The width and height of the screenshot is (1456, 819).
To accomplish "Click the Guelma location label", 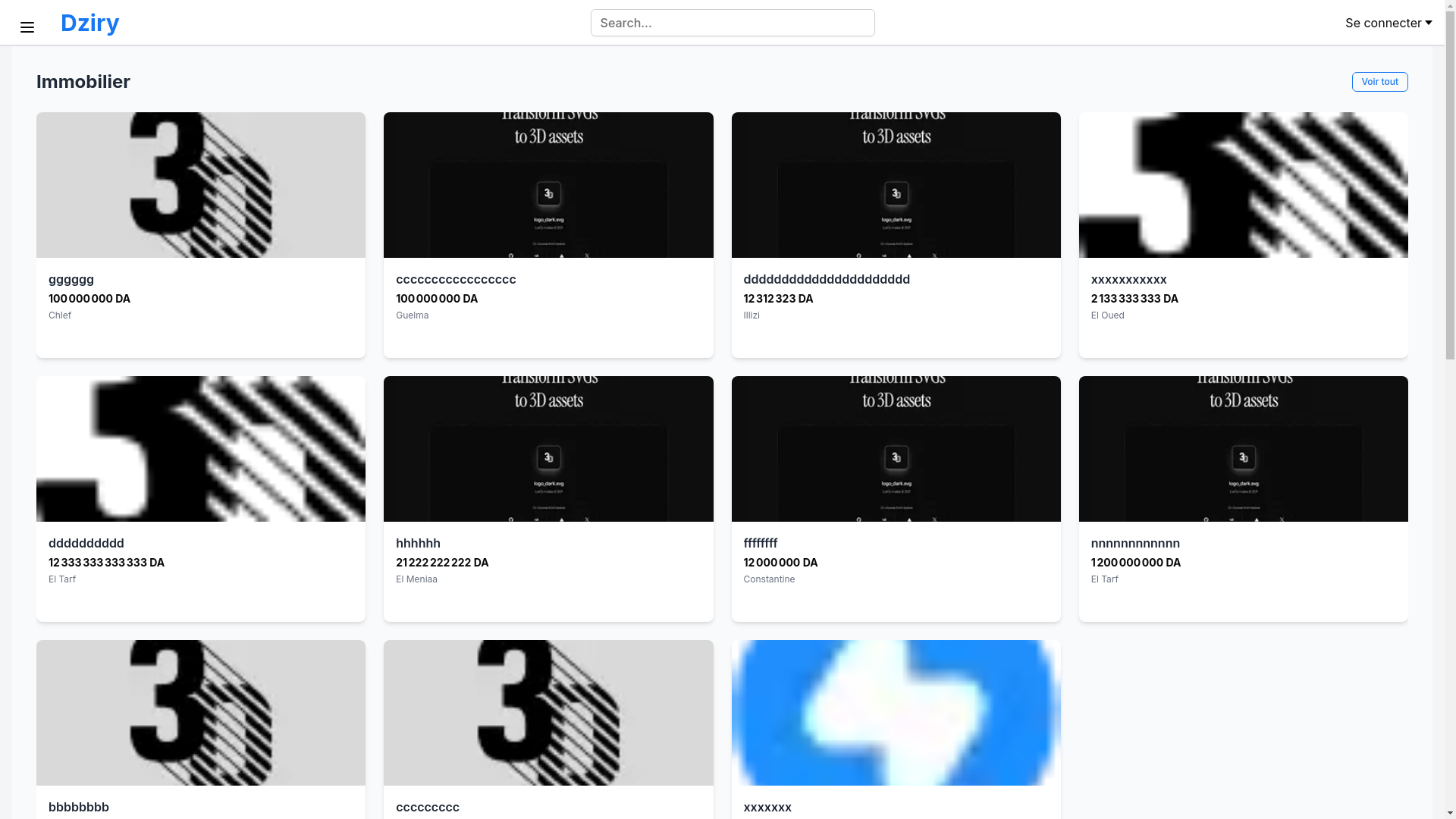I will (x=412, y=315).
